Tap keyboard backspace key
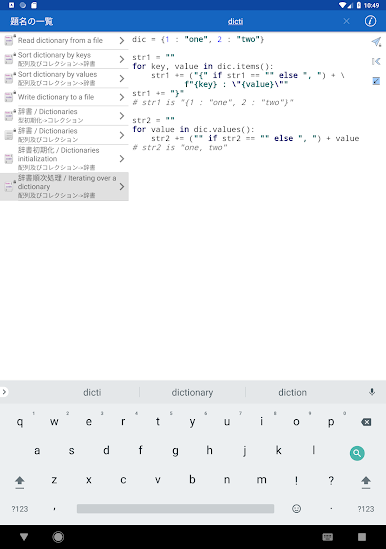 point(366,422)
